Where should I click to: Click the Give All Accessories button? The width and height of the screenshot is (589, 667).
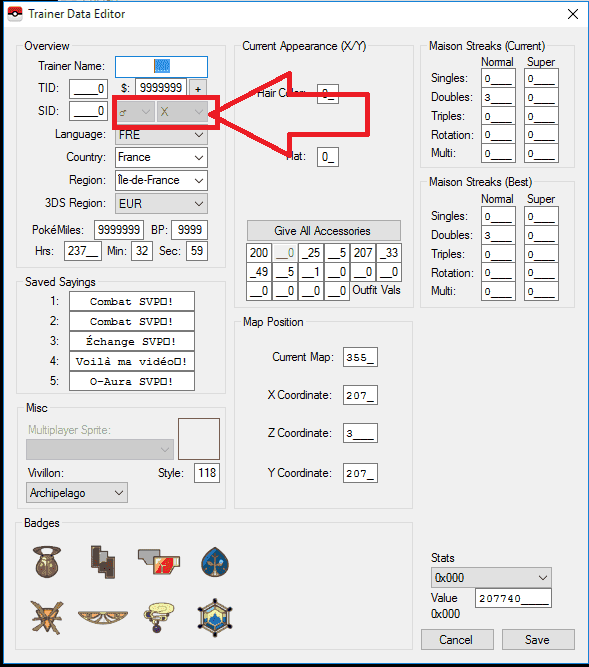click(x=324, y=231)
